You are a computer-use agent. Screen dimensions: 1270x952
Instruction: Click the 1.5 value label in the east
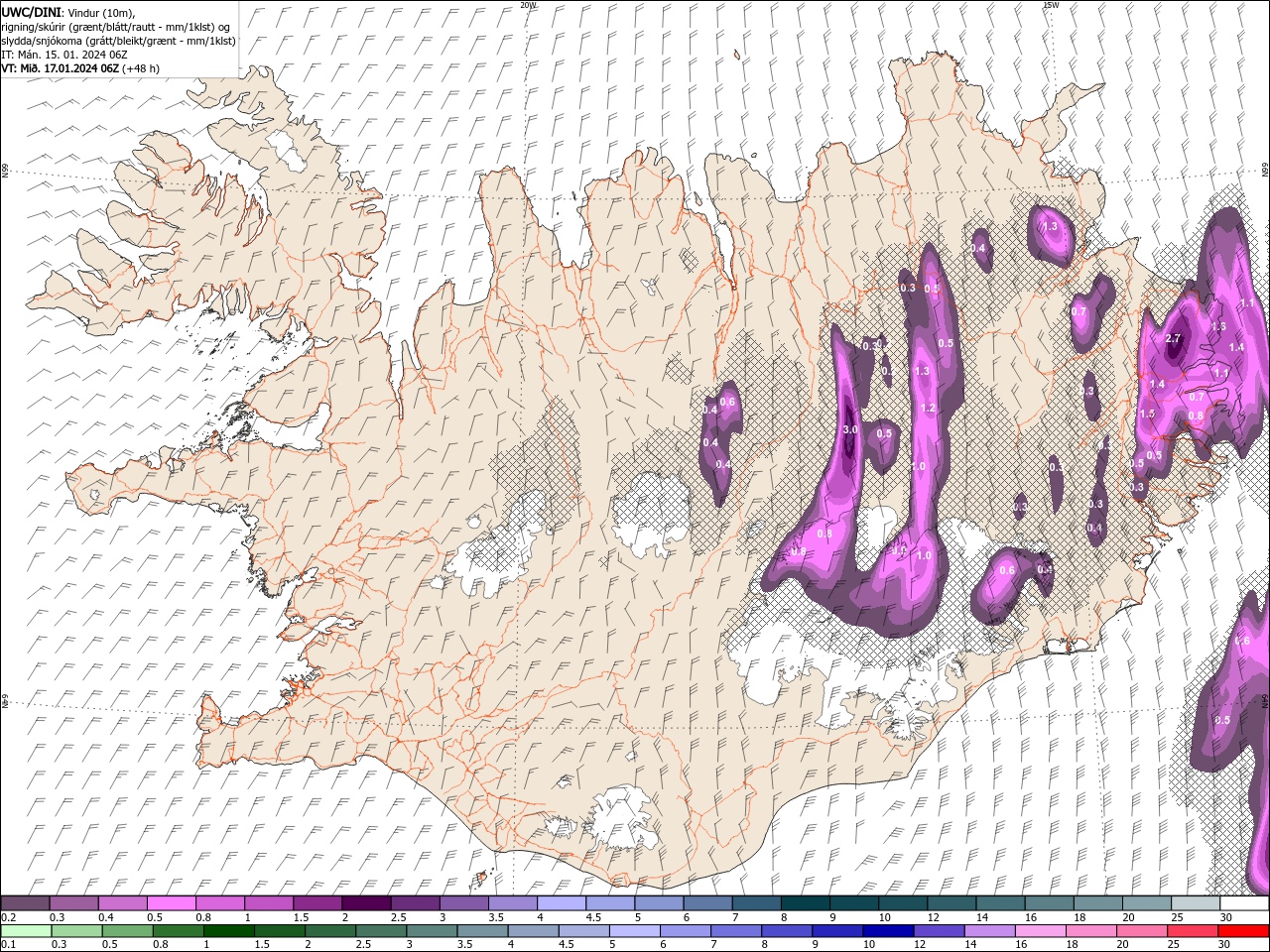click(1148, 415)
